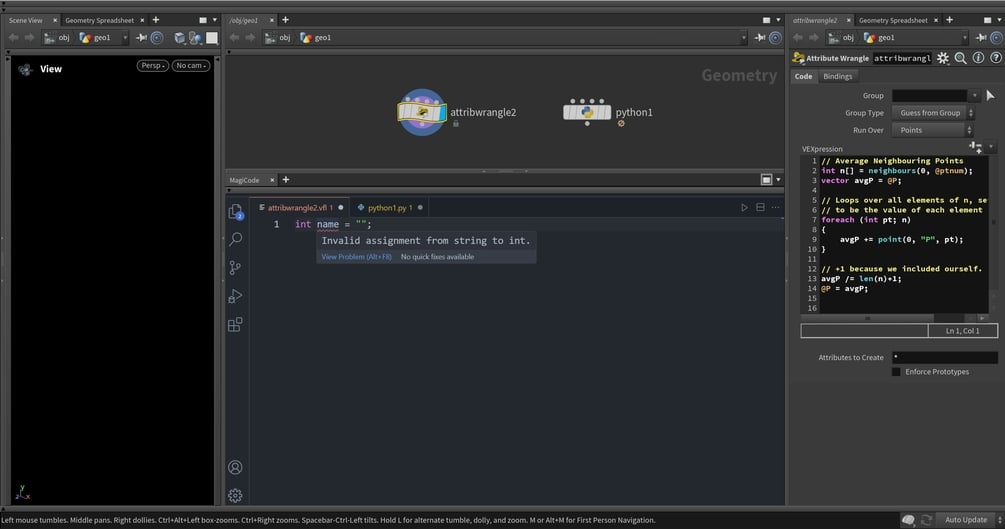Go back in Scene View path bar

tap(13, 38)
